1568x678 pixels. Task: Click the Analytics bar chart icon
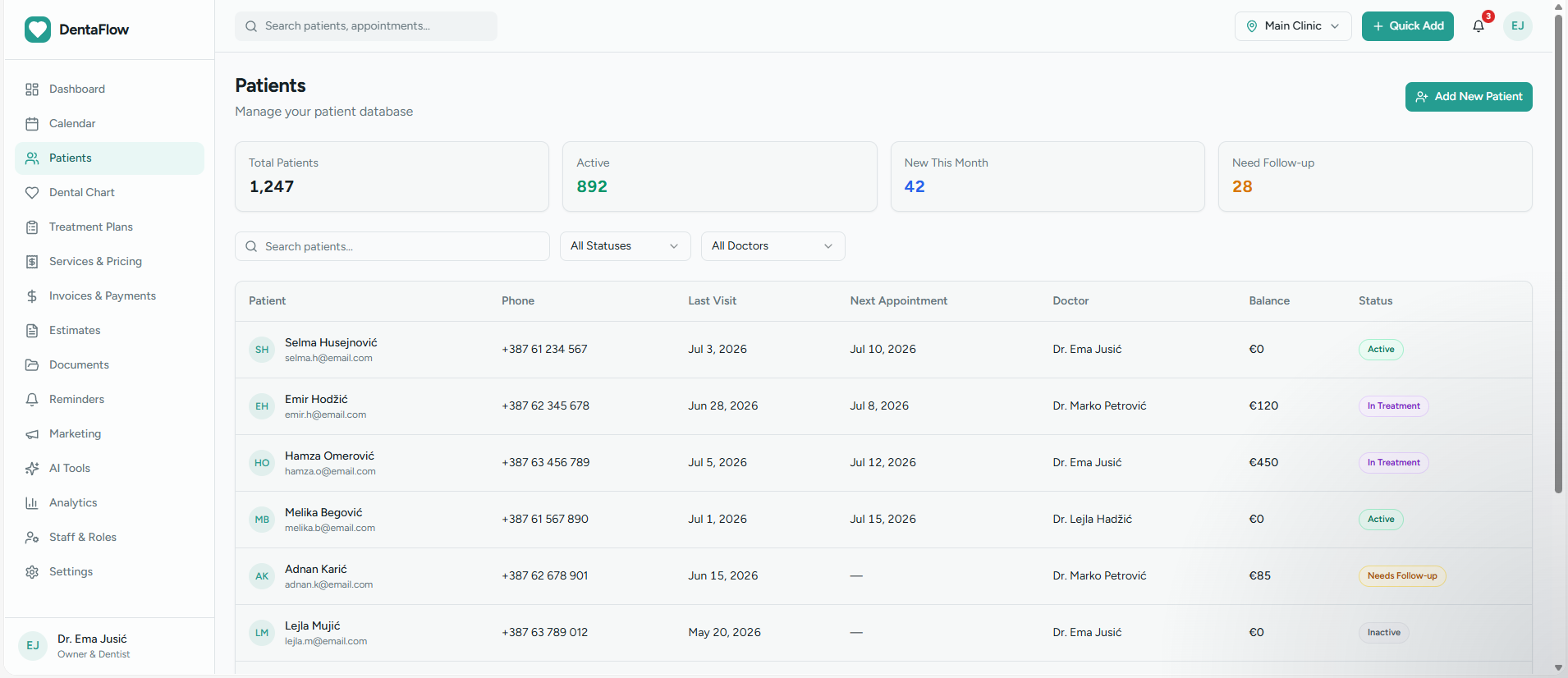click(32, 503)
